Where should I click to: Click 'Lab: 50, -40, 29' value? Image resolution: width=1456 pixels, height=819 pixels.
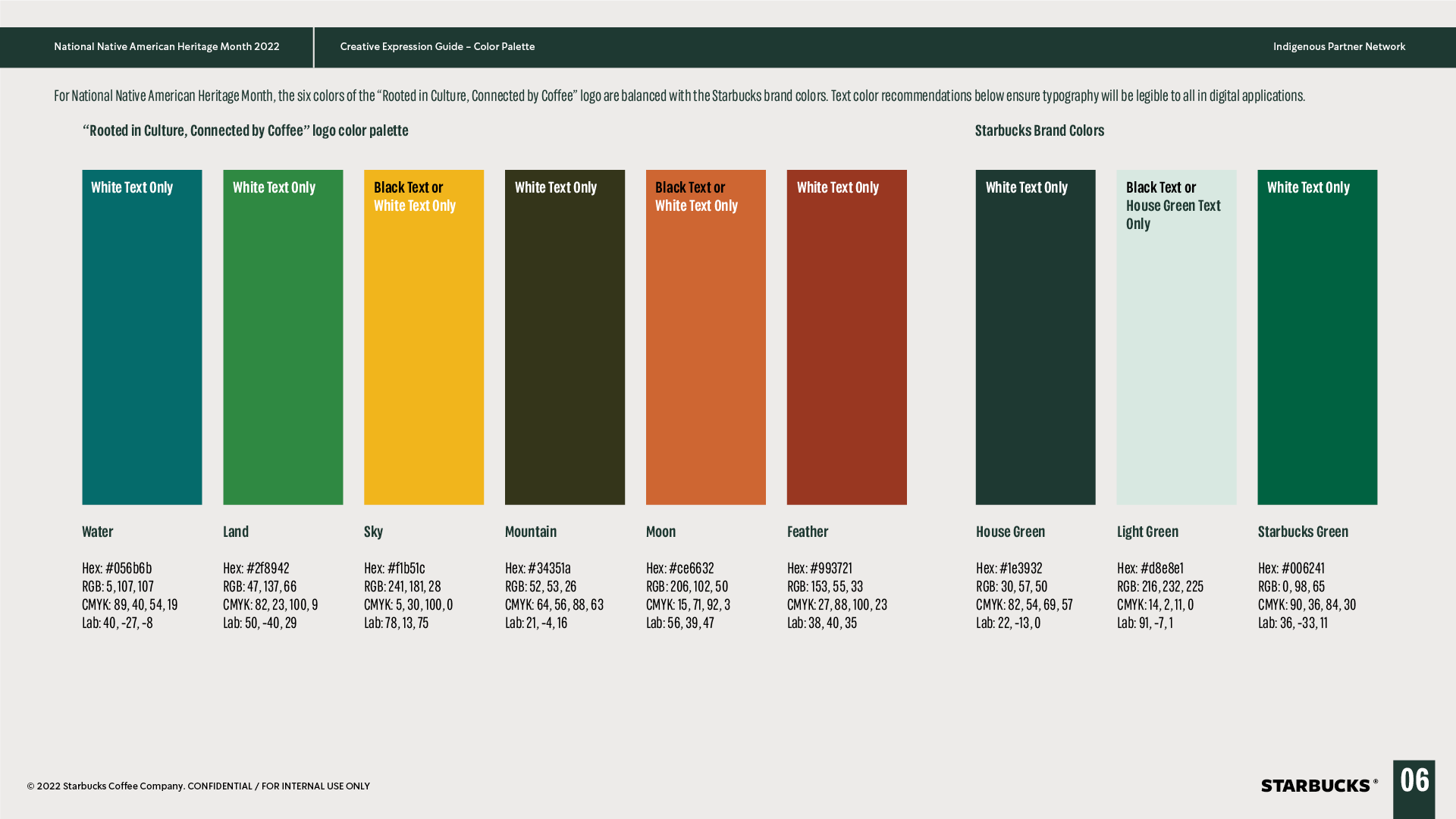click(x=260, y=623)
